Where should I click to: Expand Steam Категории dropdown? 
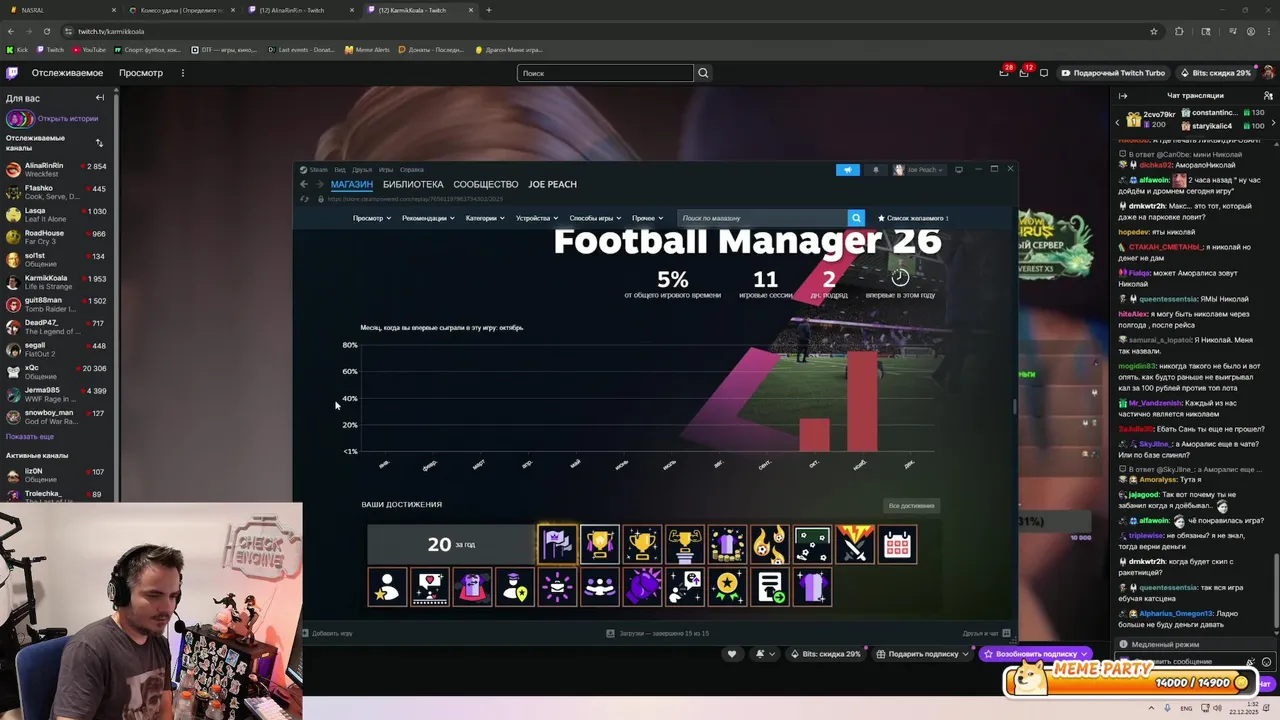point(485,218)
